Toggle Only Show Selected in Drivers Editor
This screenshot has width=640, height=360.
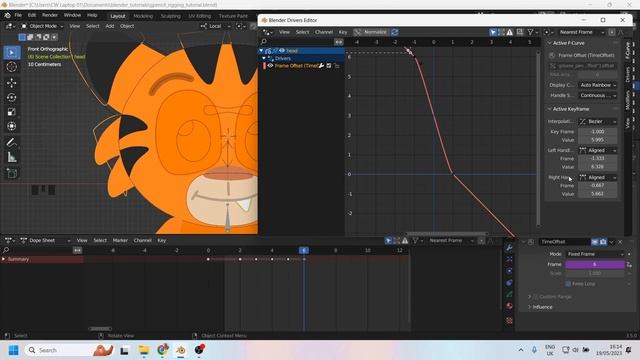pos(493,32)
